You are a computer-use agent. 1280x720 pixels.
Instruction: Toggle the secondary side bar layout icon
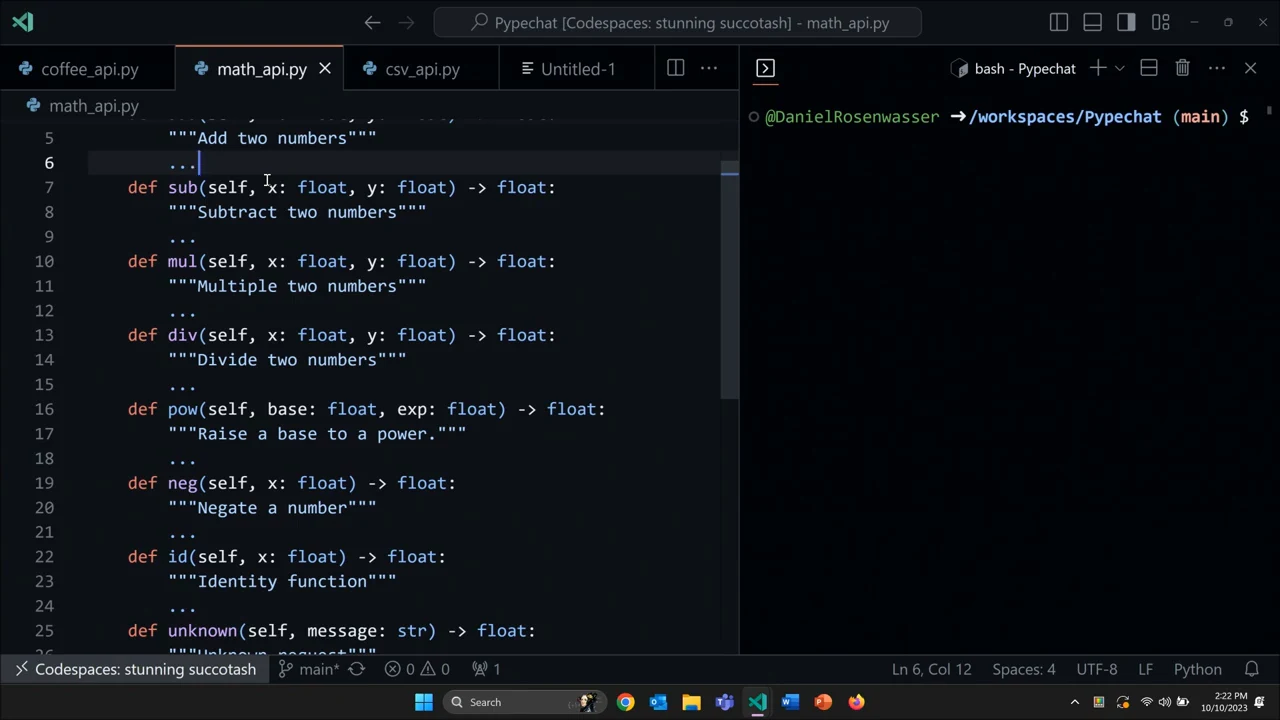tap(1127, 22)
